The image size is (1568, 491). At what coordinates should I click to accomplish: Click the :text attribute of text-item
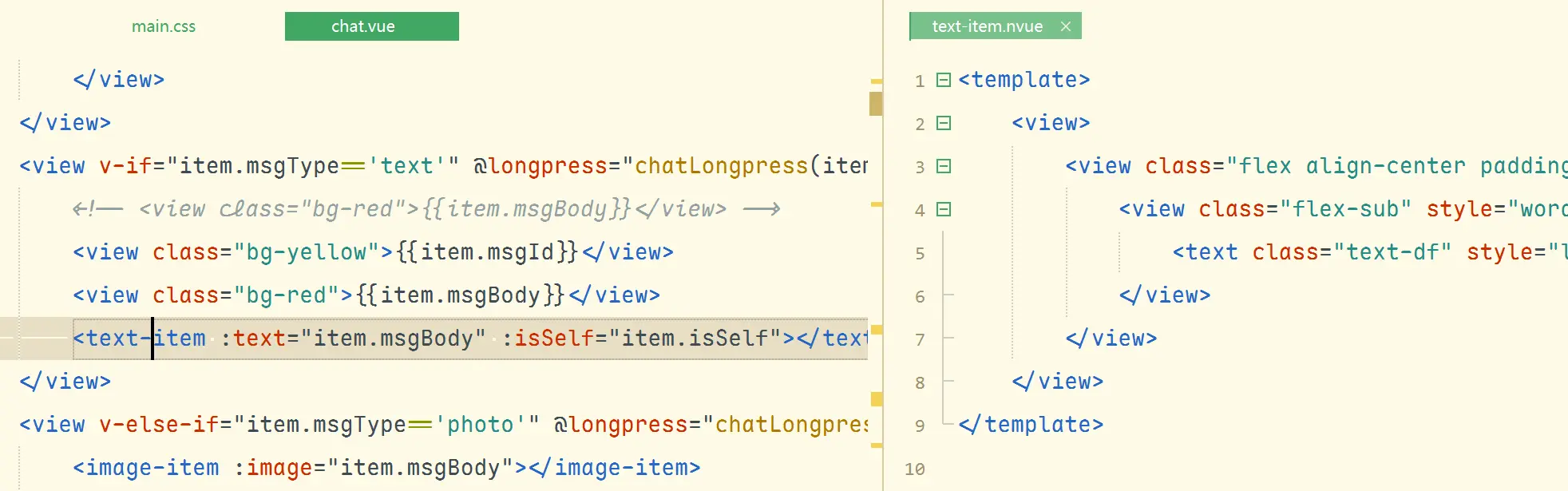click(254, 339)
